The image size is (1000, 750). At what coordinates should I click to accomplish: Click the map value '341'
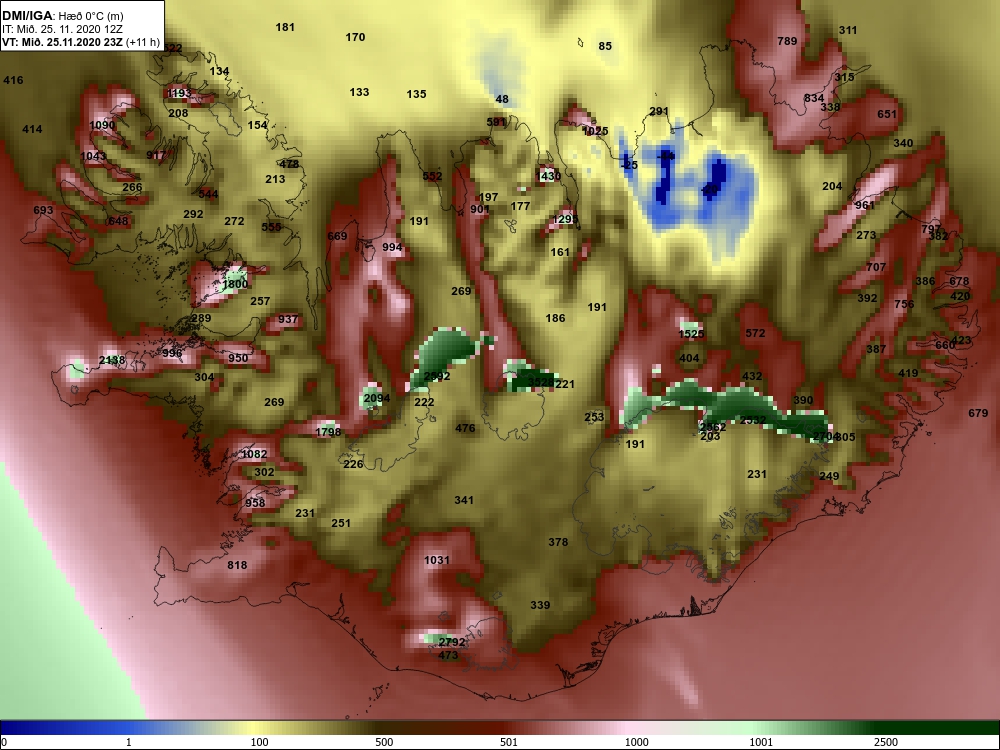pos(464,499)
